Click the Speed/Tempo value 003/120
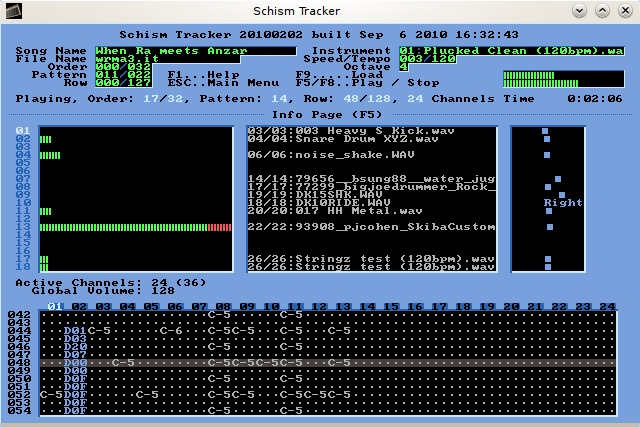640x427 pixels. coord(427,59)
